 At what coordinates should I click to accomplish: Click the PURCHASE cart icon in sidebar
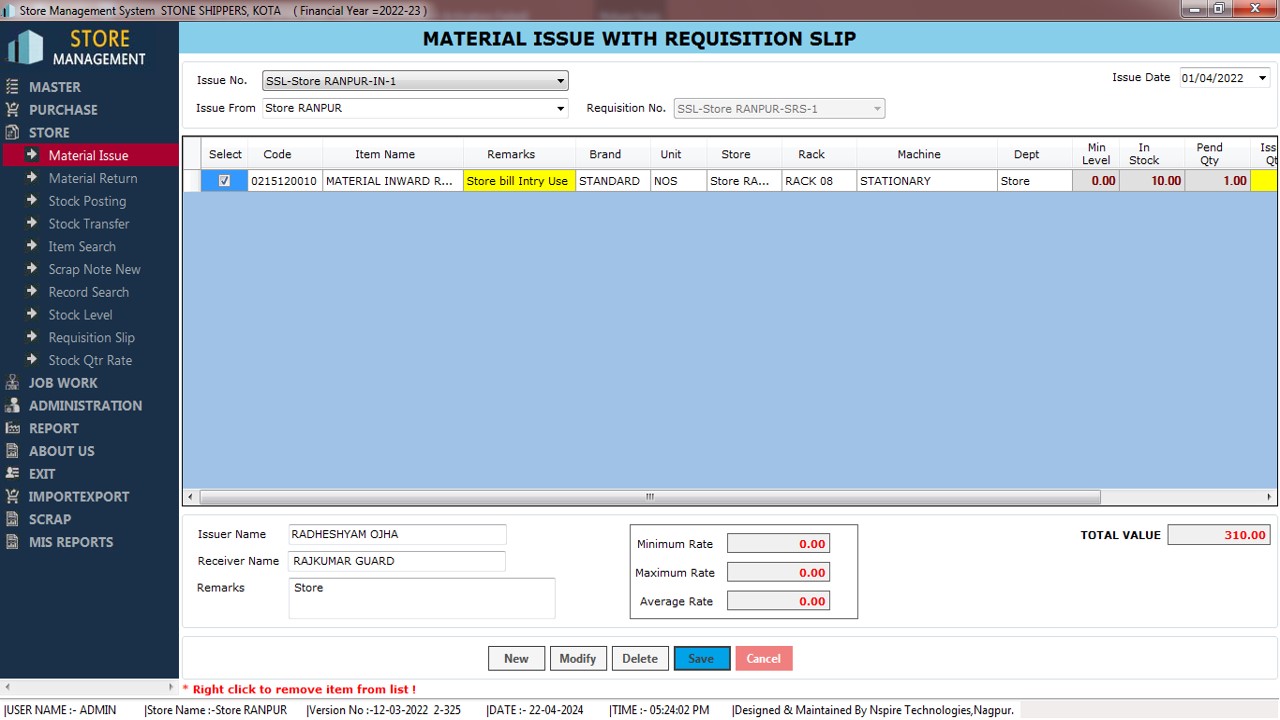pos(12,110)
